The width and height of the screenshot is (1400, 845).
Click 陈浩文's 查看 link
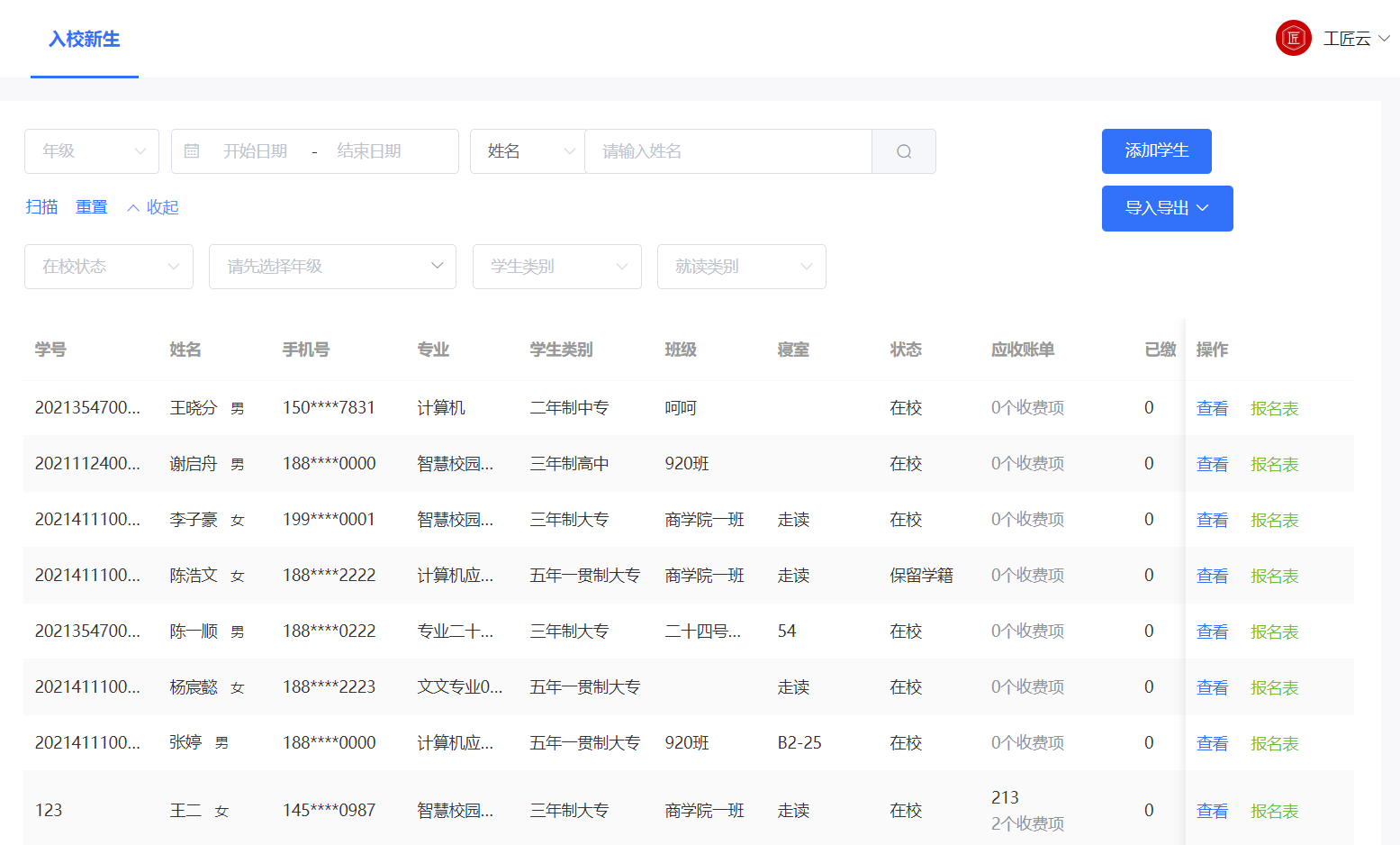pyautogui.click(x=1212, y=575)
